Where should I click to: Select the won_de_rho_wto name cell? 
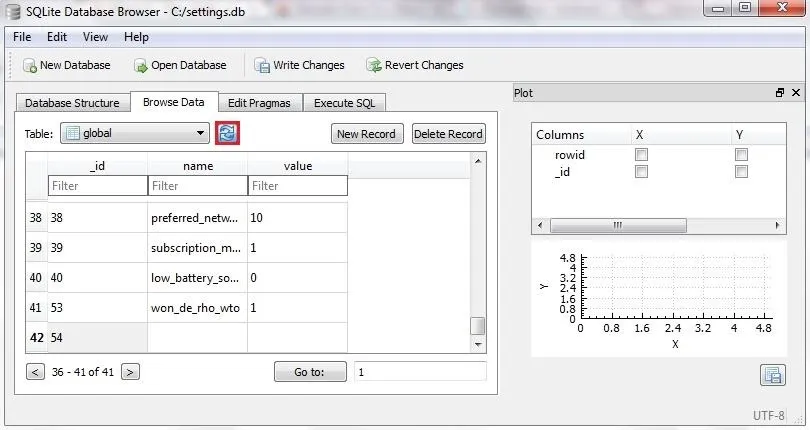click(x=197, y=308)
